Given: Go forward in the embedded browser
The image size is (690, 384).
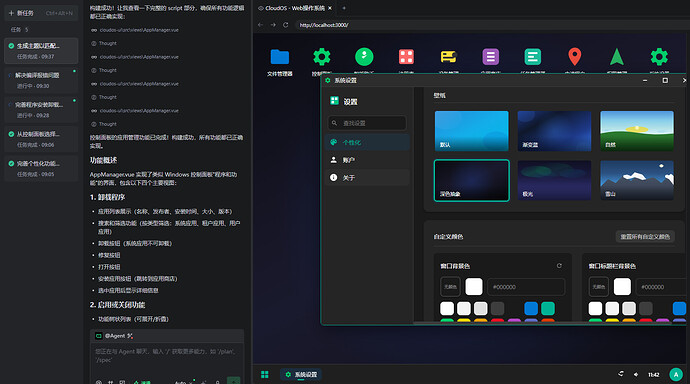Looking at the screenshot, I should [273, 25].
